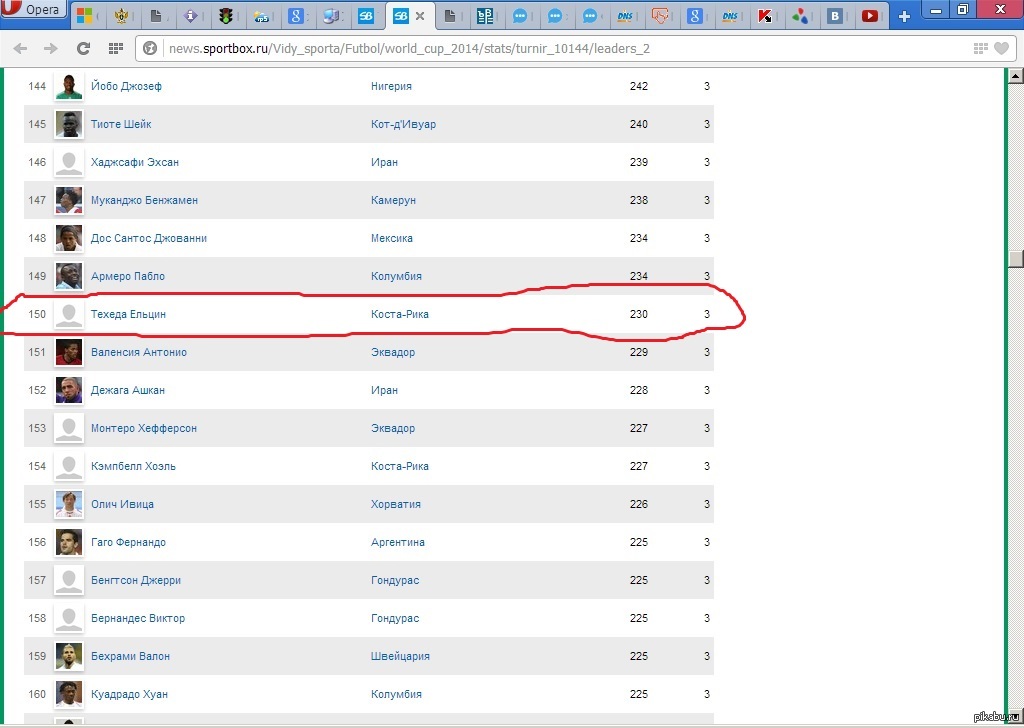Click the photo of Дос Сантос Джованни
The width and height of the screenshot is (1024, 728).
pos(69,238)
